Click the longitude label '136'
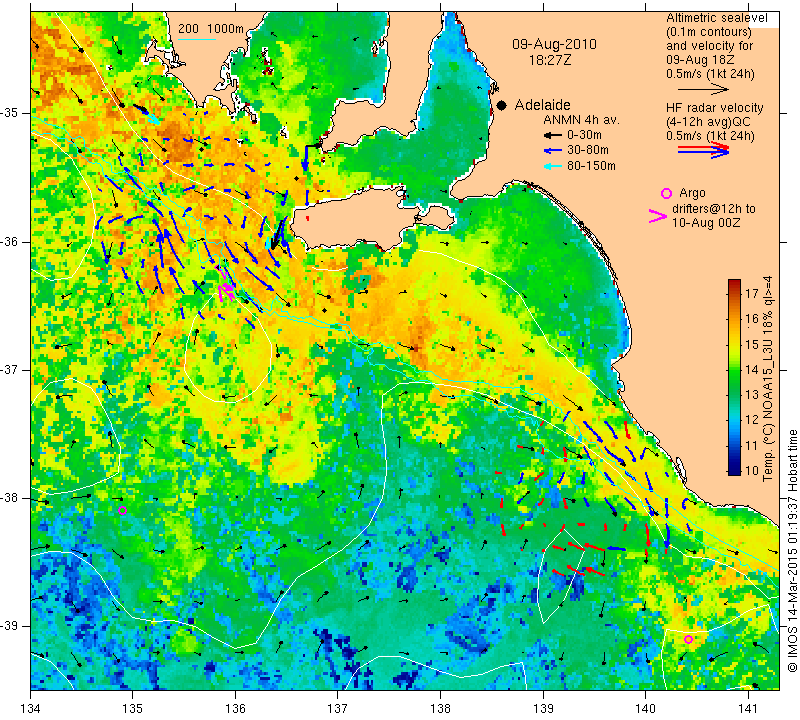The width and height of the screenshot is (800, 720). coord(235,708)
